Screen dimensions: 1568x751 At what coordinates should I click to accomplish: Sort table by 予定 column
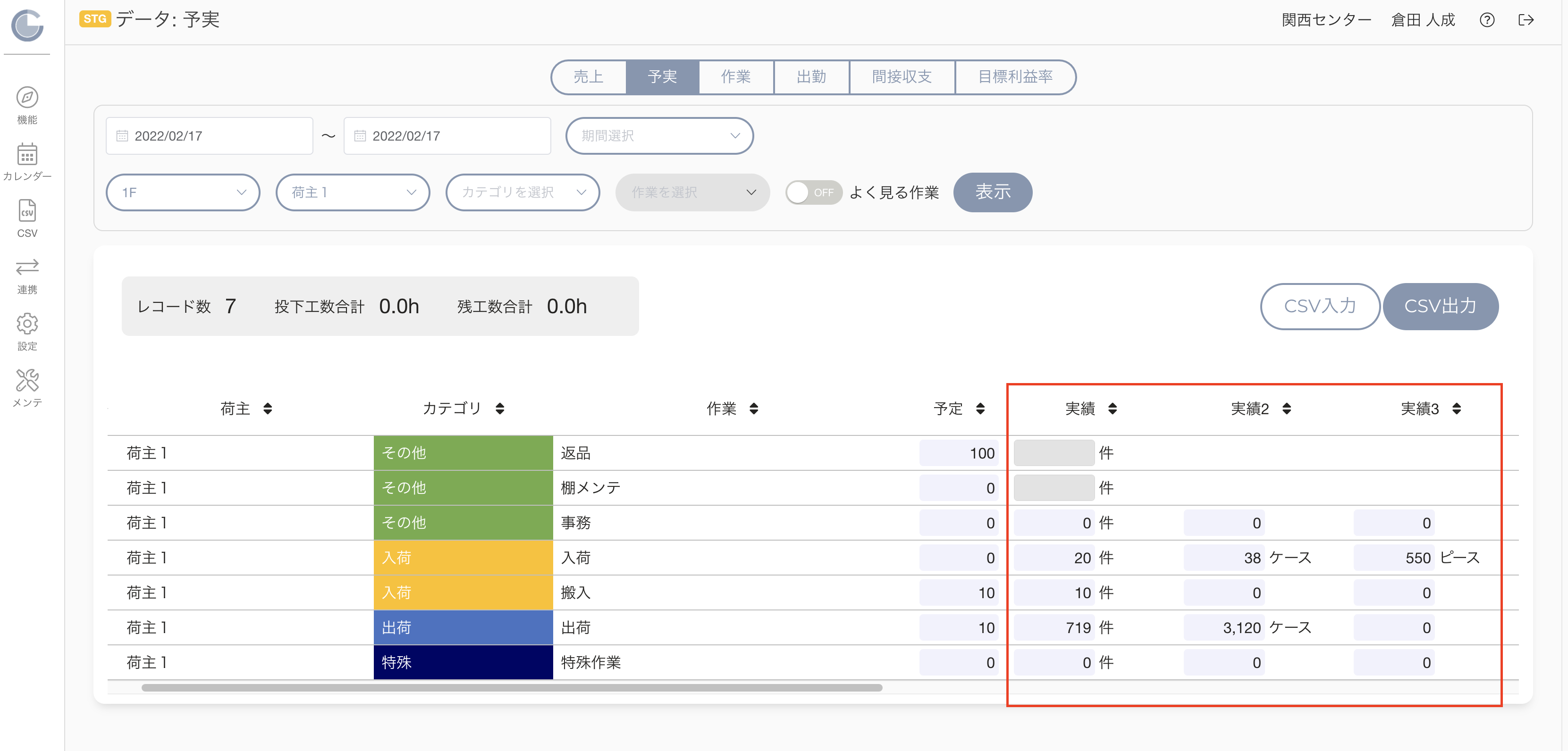[980, 409]
